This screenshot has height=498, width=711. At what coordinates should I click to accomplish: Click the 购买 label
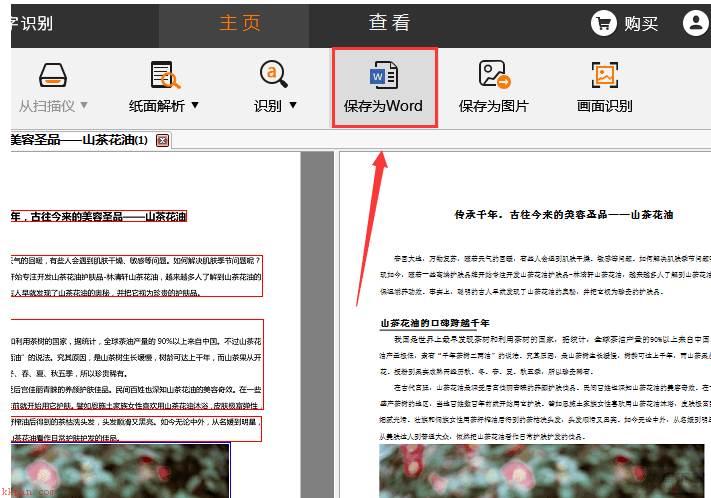coord(641,24)
